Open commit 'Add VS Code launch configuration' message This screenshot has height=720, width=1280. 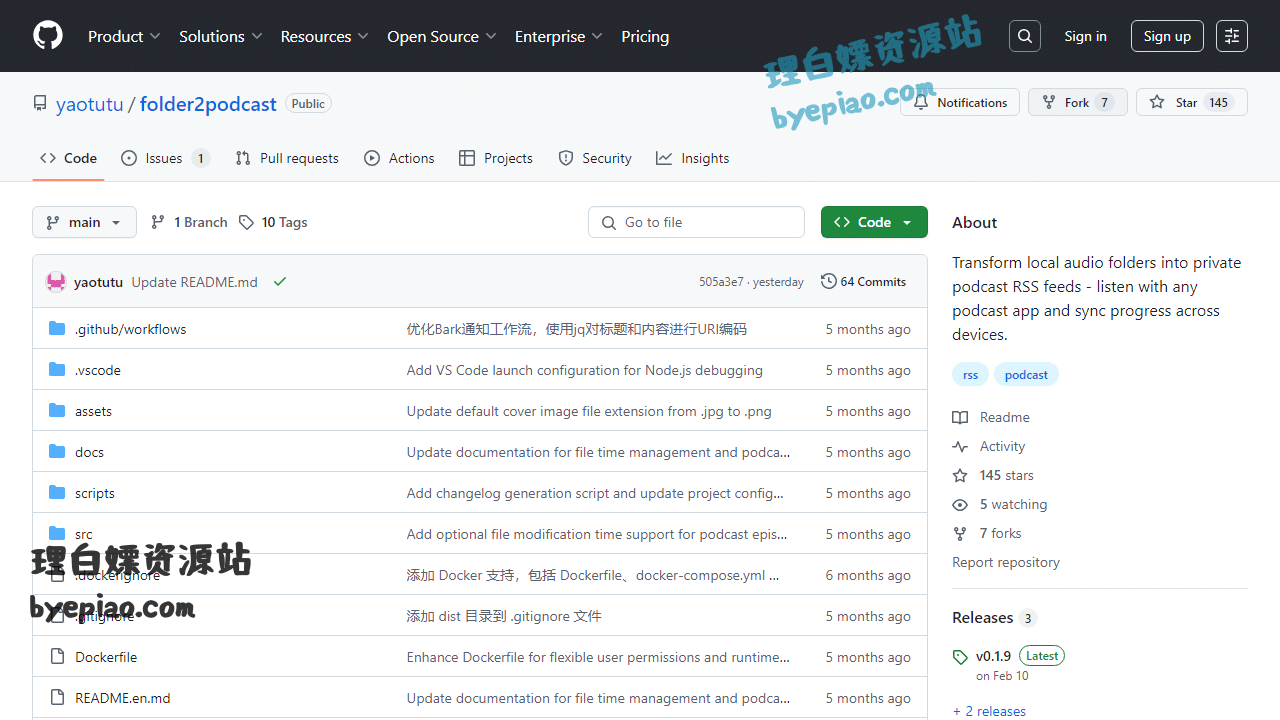tap(584, 370)
